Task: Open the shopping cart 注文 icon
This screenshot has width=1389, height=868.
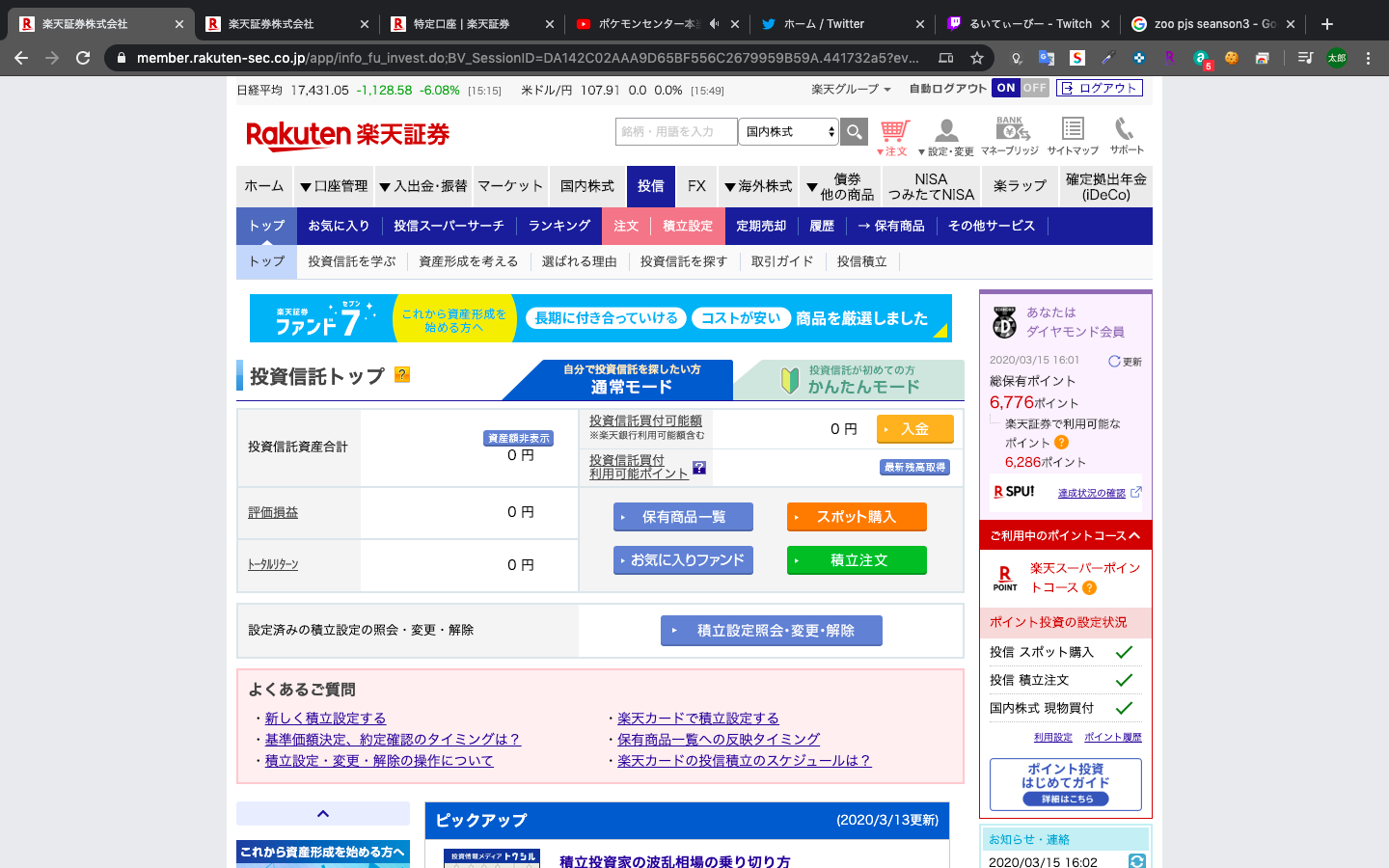Action: click(x=893, y=137)
